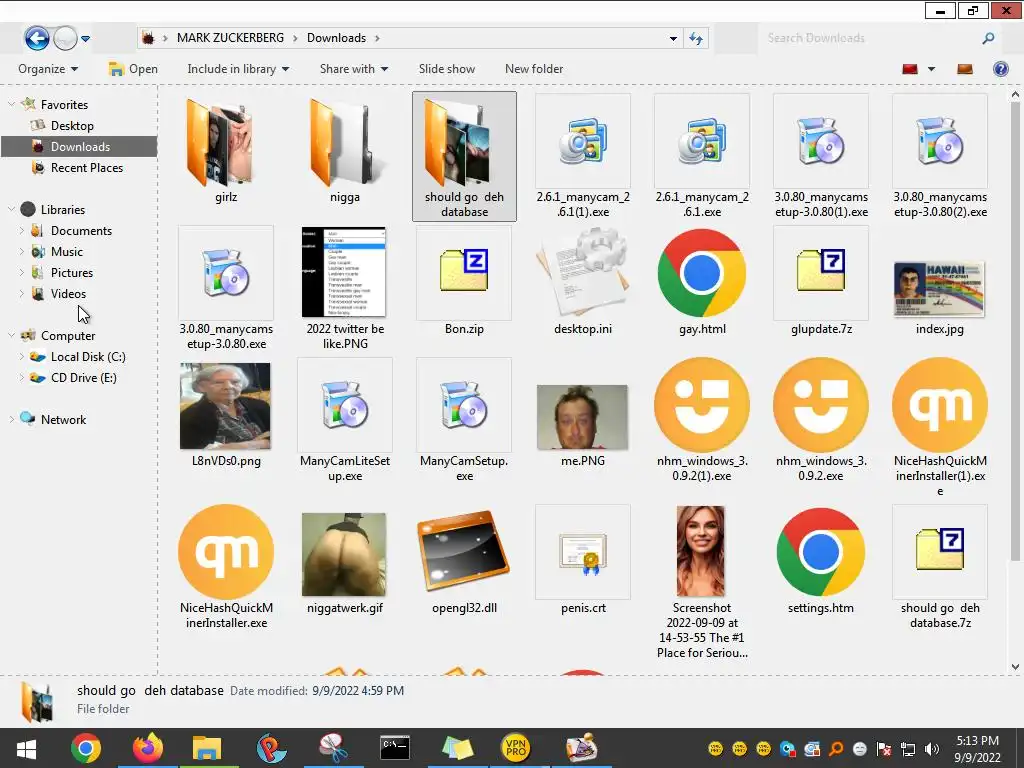The height and width of the screenshot is (768, 1024).
Task: Select the index.jpg image thumbnail
Action: 940,289
